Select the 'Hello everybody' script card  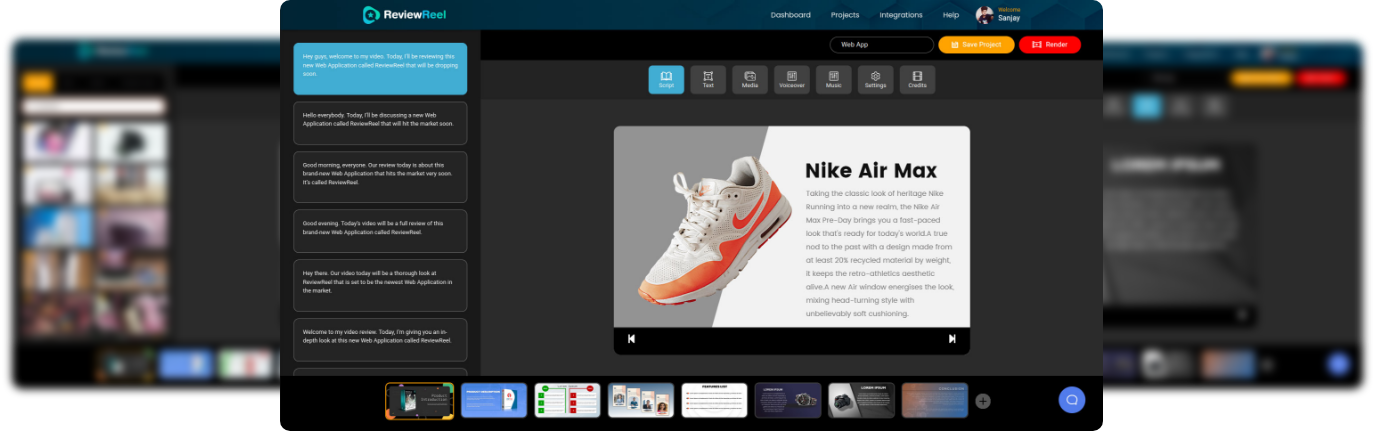click(380, 123)
